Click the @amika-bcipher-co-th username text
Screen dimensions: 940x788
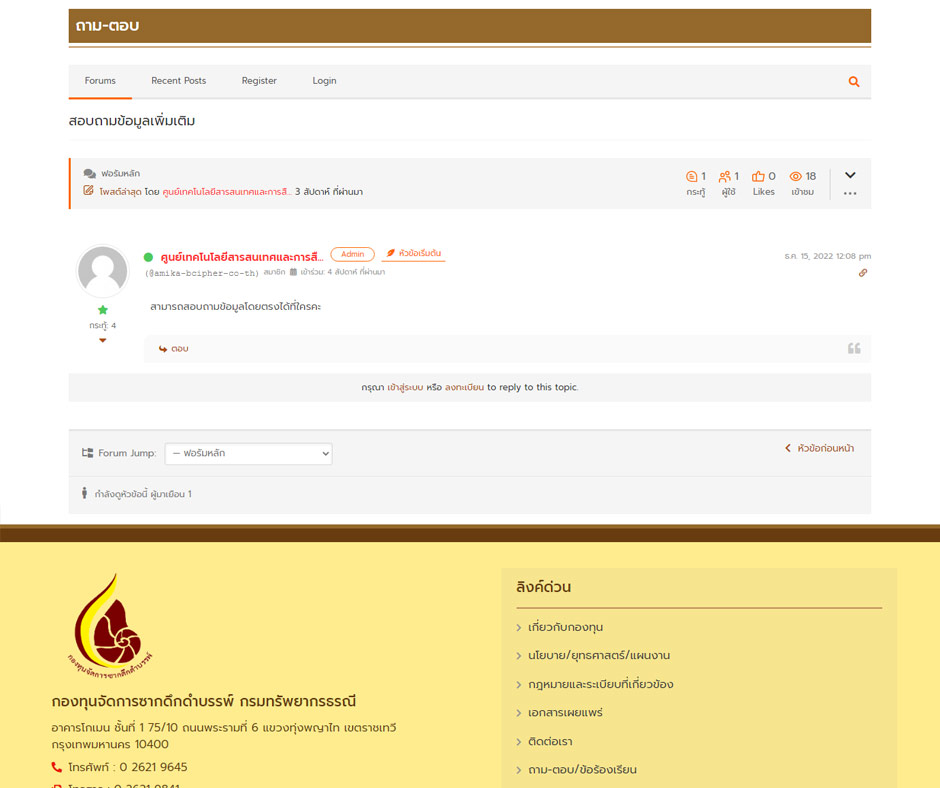tap(201, 273)
